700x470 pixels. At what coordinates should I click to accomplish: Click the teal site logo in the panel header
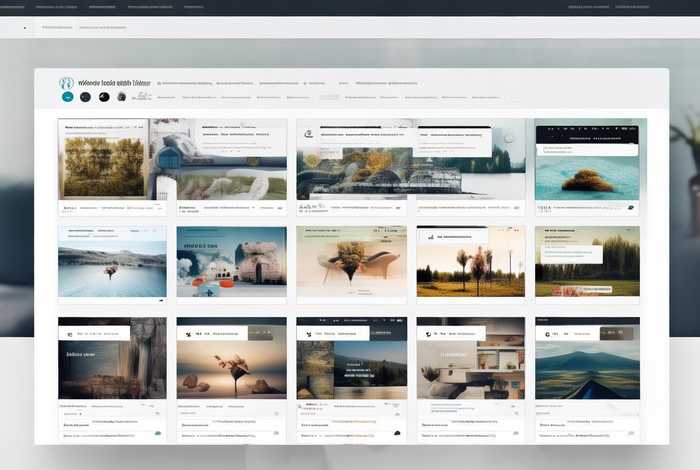(67, 83)
